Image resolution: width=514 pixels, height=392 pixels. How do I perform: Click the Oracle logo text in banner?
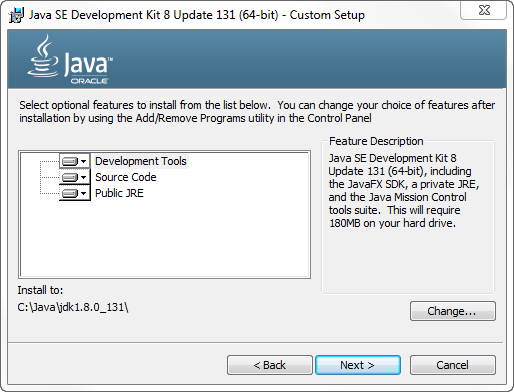89,81
